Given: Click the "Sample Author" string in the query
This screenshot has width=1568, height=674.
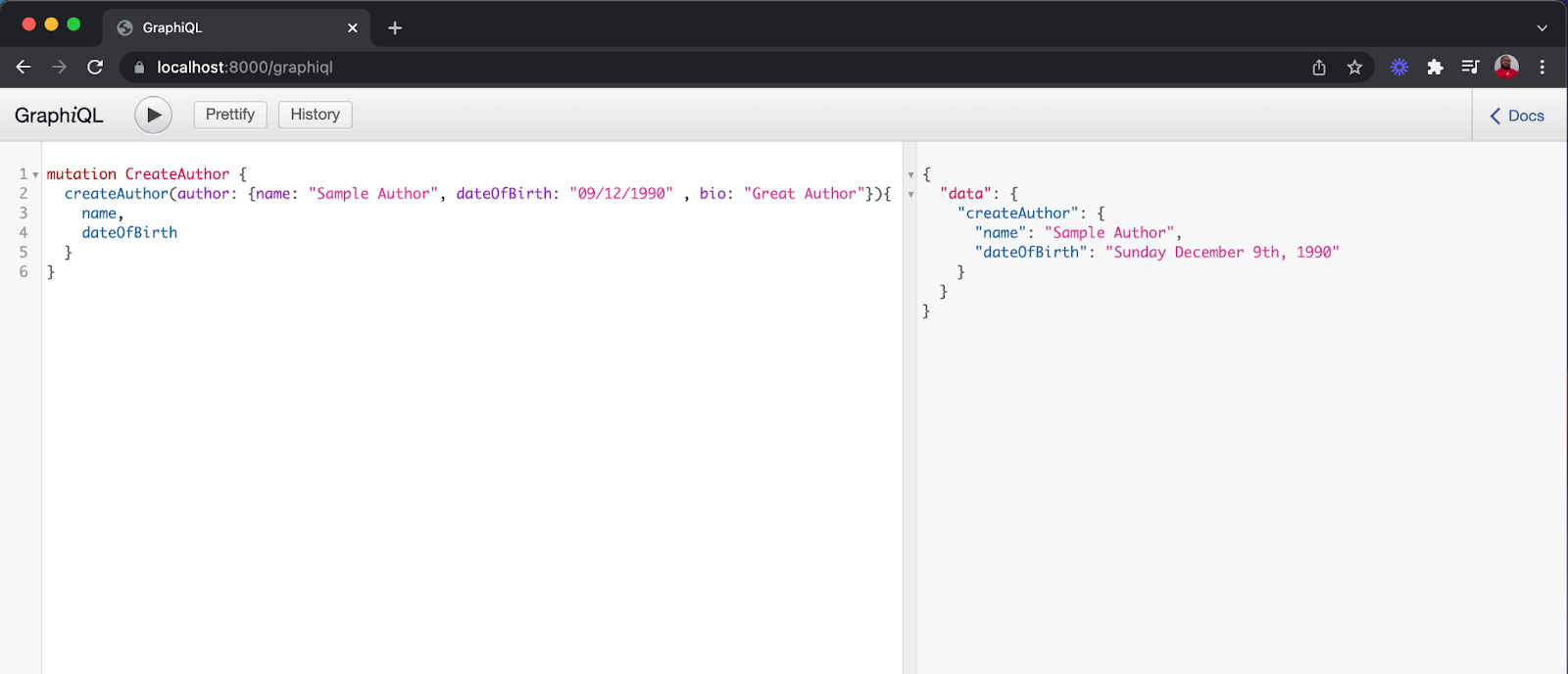Looking at the screenshot, I should pyautogui.click(x=373, y=194).
